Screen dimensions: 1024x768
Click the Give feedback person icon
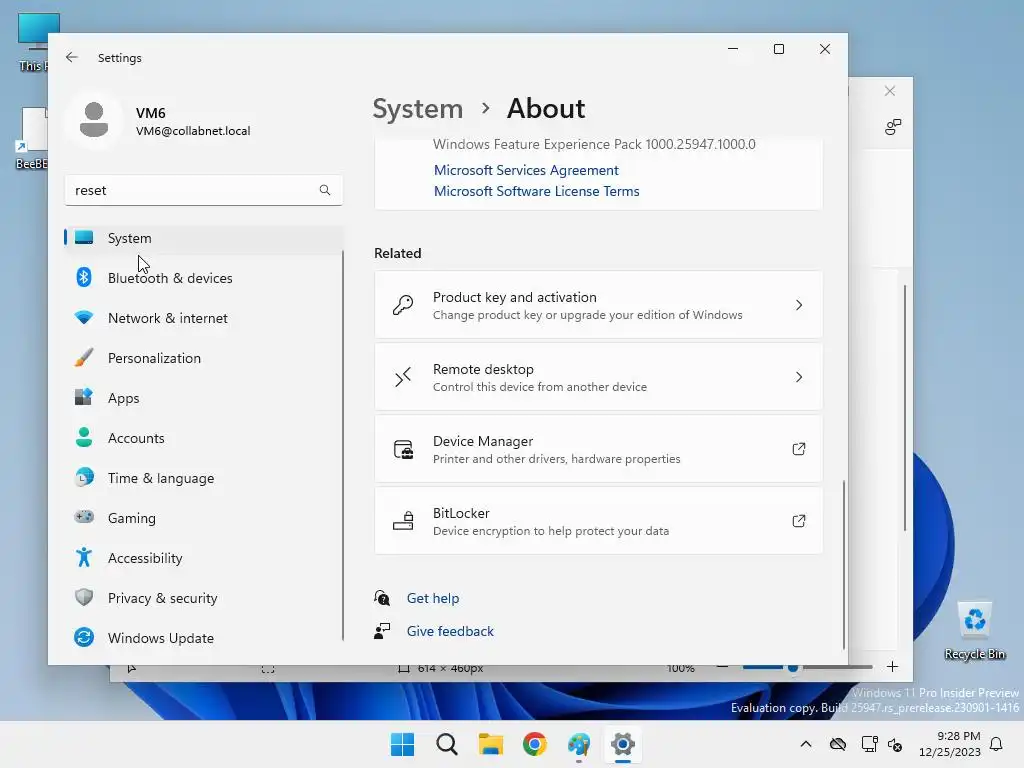pyautogui.click(x=382, y=631)
